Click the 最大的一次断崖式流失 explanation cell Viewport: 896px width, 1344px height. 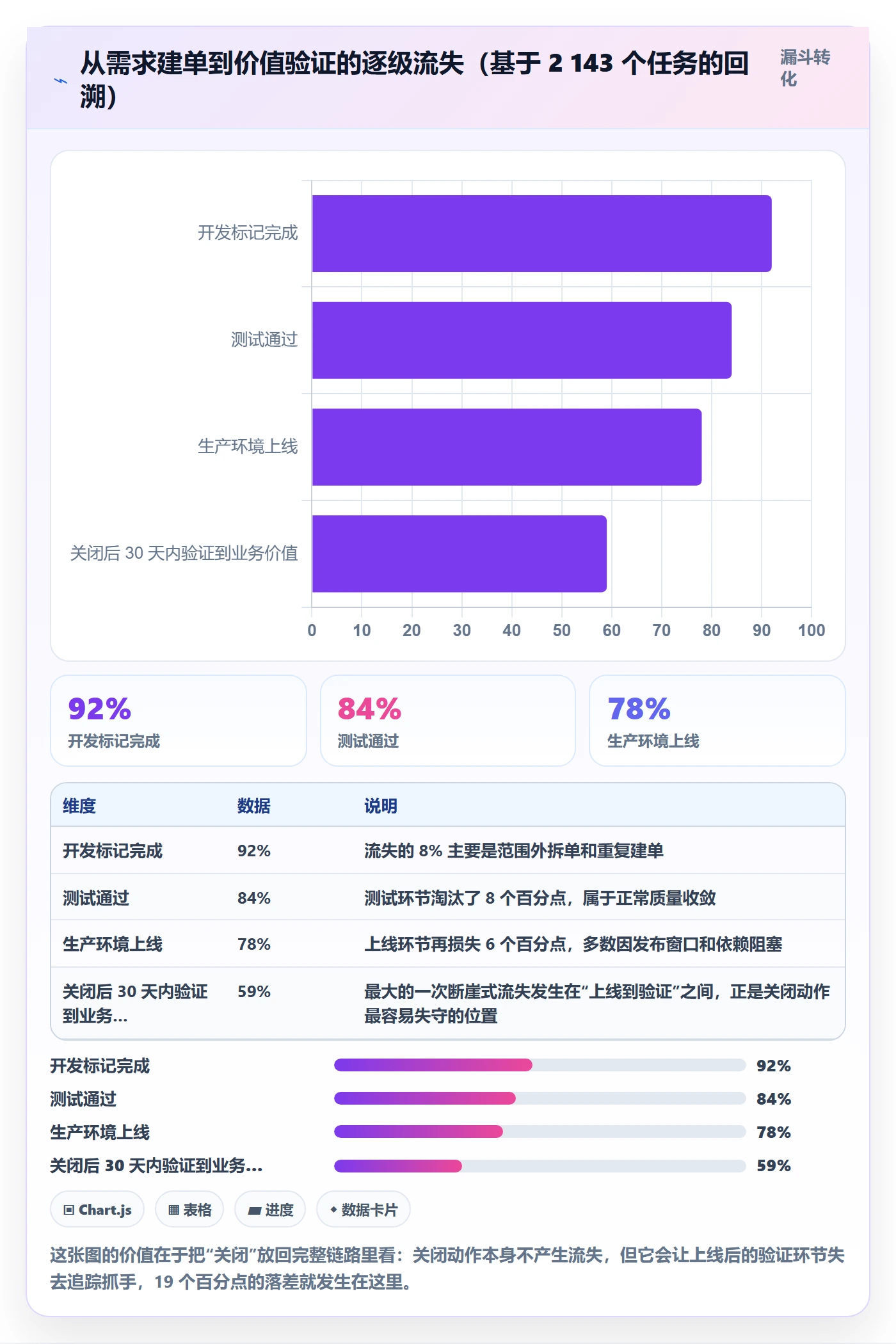597,1004
